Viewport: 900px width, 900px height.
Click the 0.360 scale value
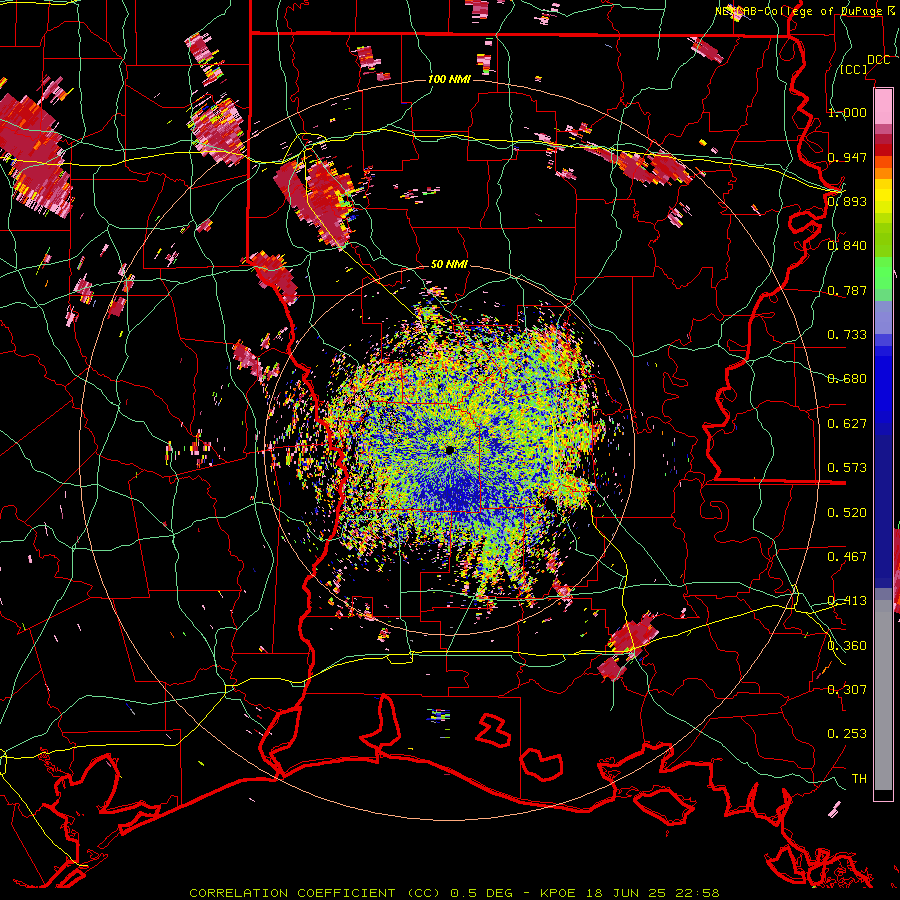(847, 646)
